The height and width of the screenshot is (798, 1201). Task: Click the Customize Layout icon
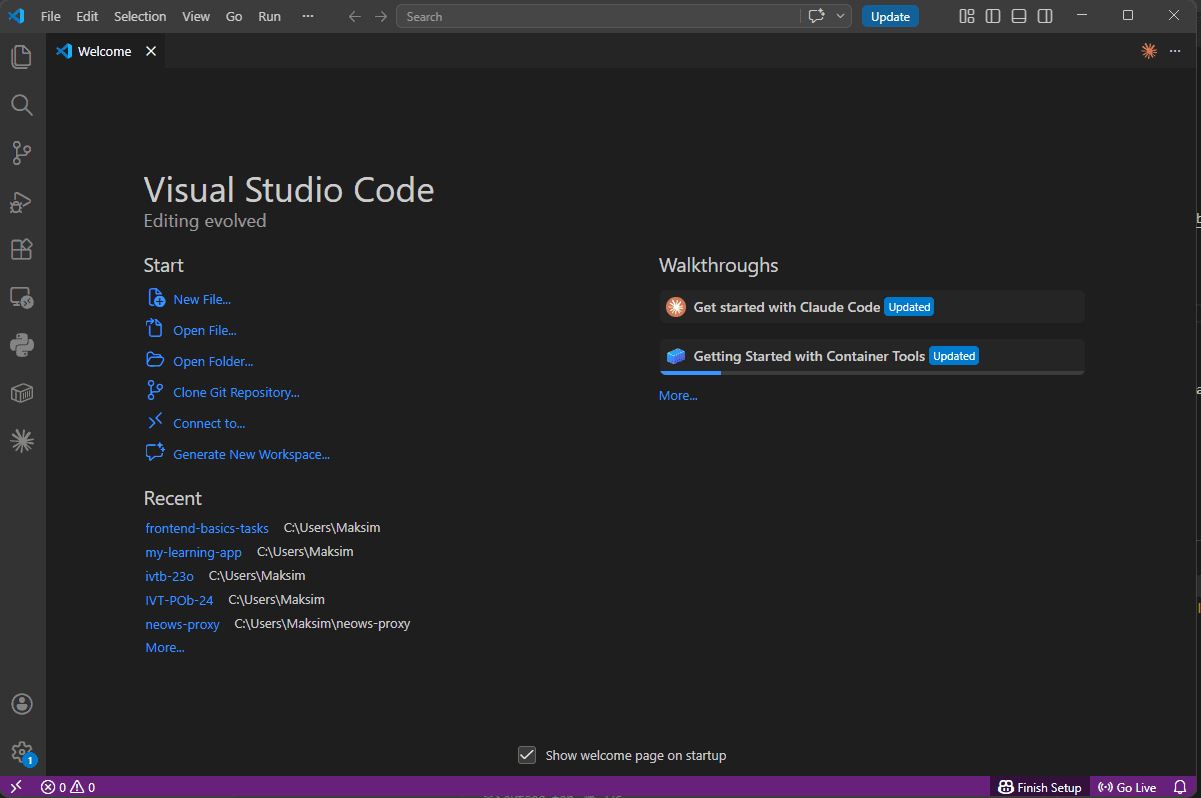[x=966, y=16]
